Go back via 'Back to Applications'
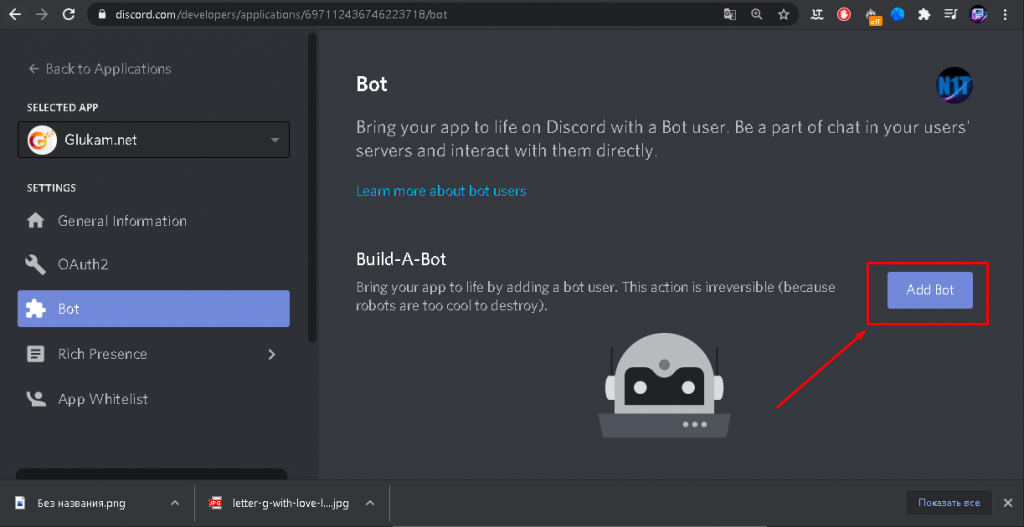Screen dimensions: 1024x527 point(99,69)
